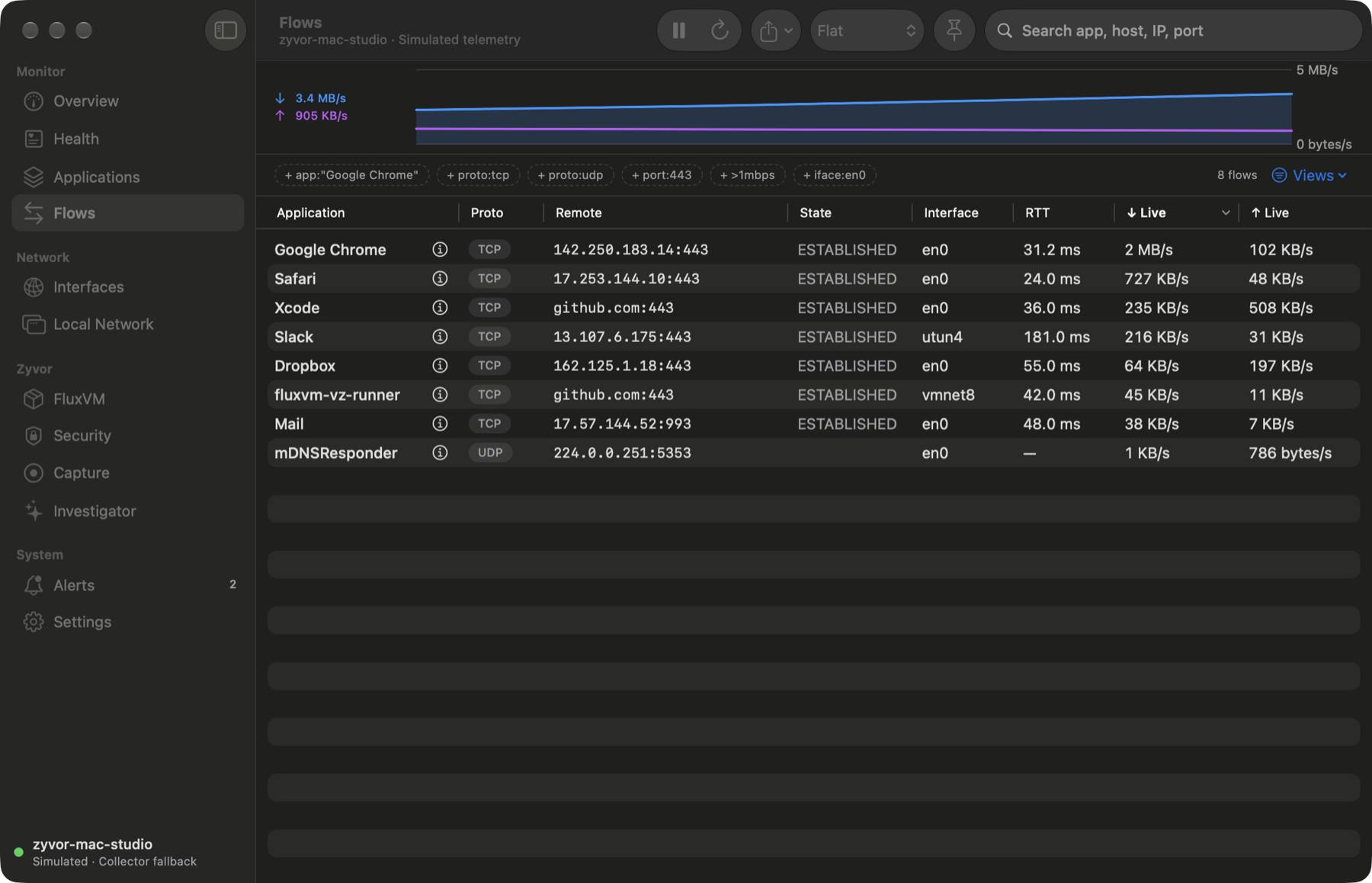This screenshot has height=883, width=1372.
Task: Open Settings gear item
Action: click(x=128, y=622)
